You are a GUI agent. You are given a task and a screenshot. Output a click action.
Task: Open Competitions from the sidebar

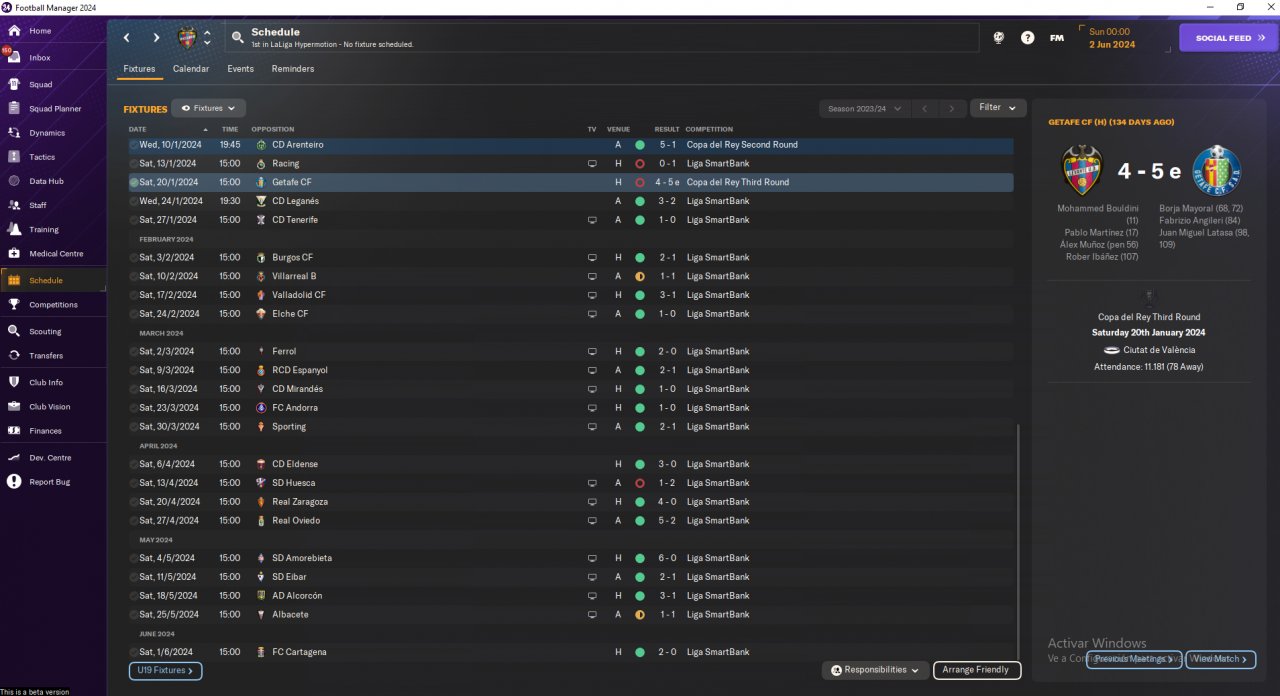[53, 305]
